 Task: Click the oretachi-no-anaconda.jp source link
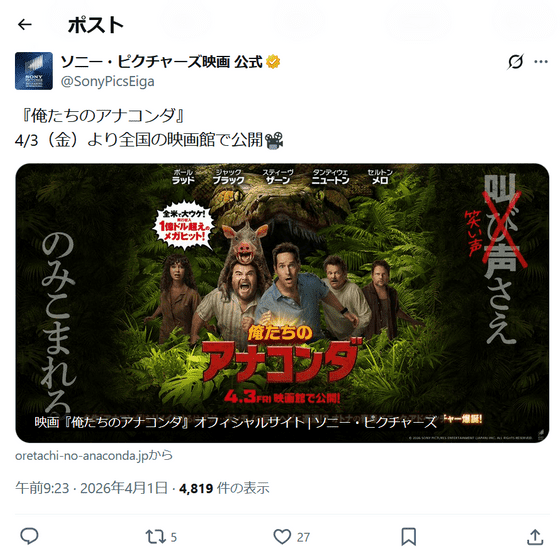(x=94, y=456)
